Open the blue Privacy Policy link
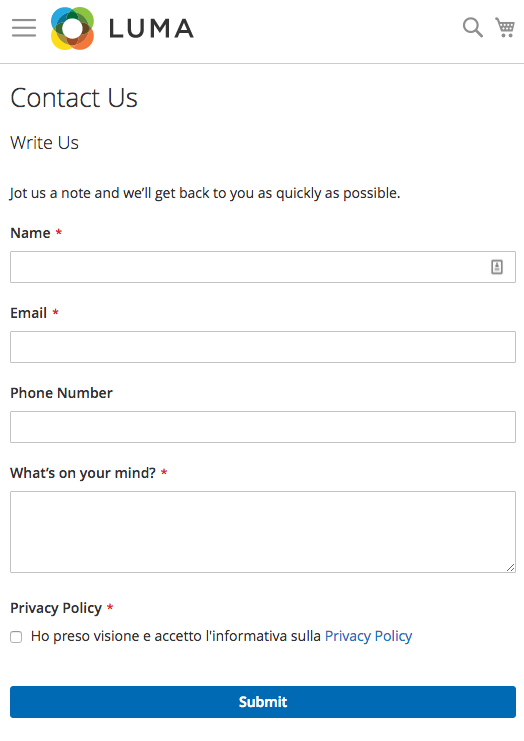The height and width of the screenshot is (741, 524). coord(369,636)
